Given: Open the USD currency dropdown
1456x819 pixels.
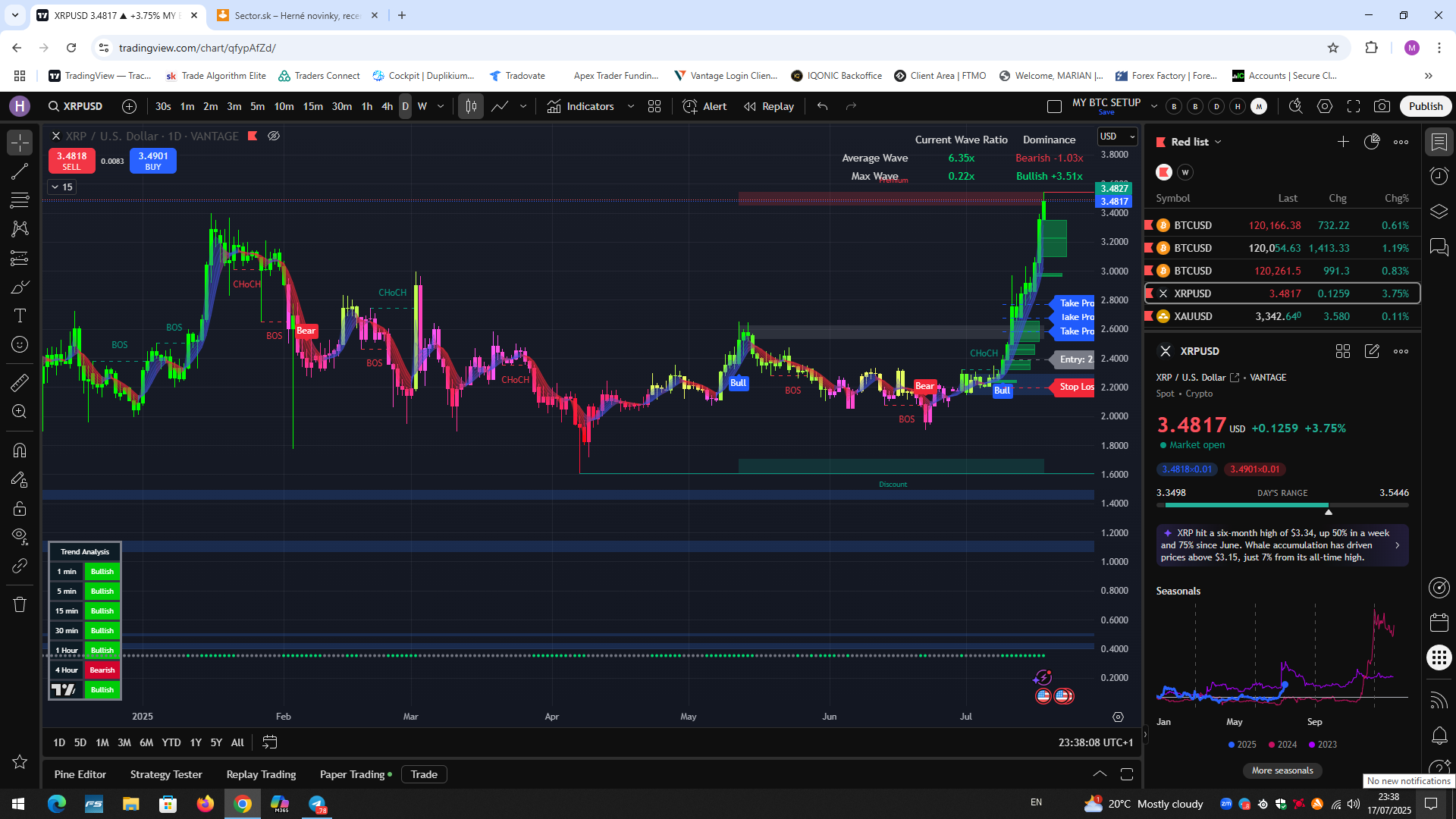Looking at the screenshot, I should pyautogui.click(x=1117, y=136).
